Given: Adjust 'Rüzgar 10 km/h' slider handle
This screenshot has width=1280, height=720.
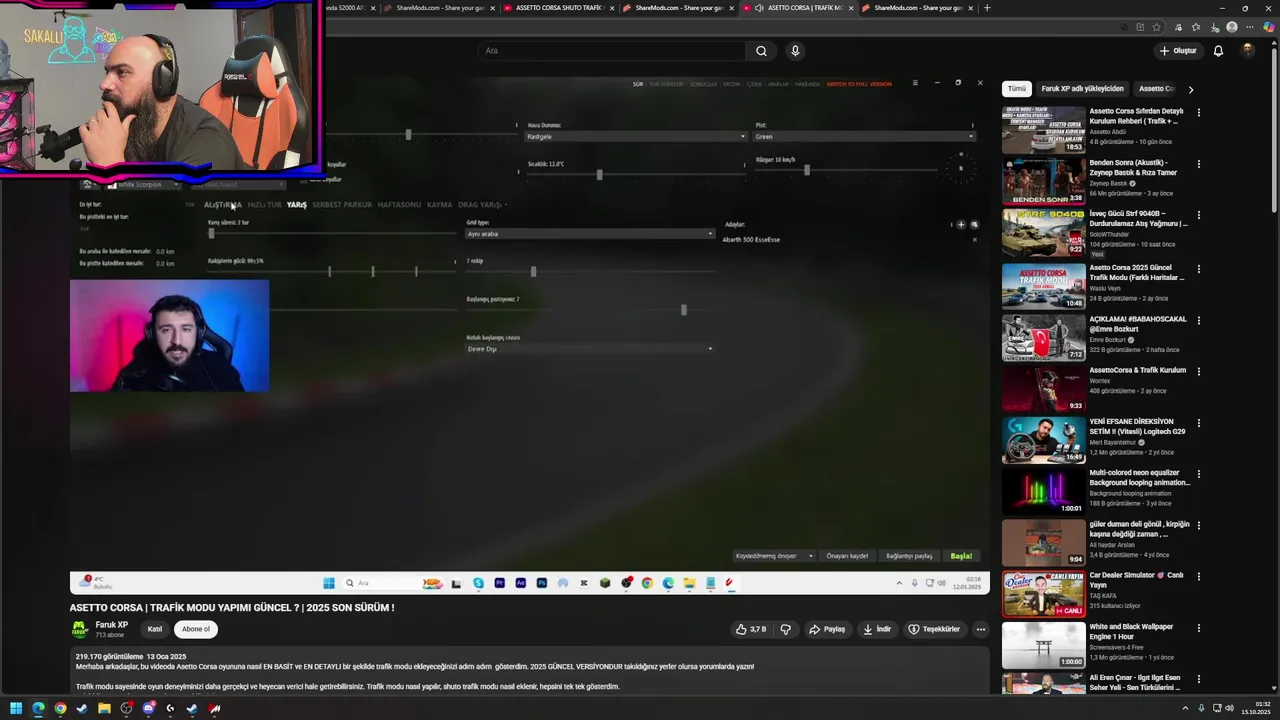Looking at the screenshot, I should point(807,170).
